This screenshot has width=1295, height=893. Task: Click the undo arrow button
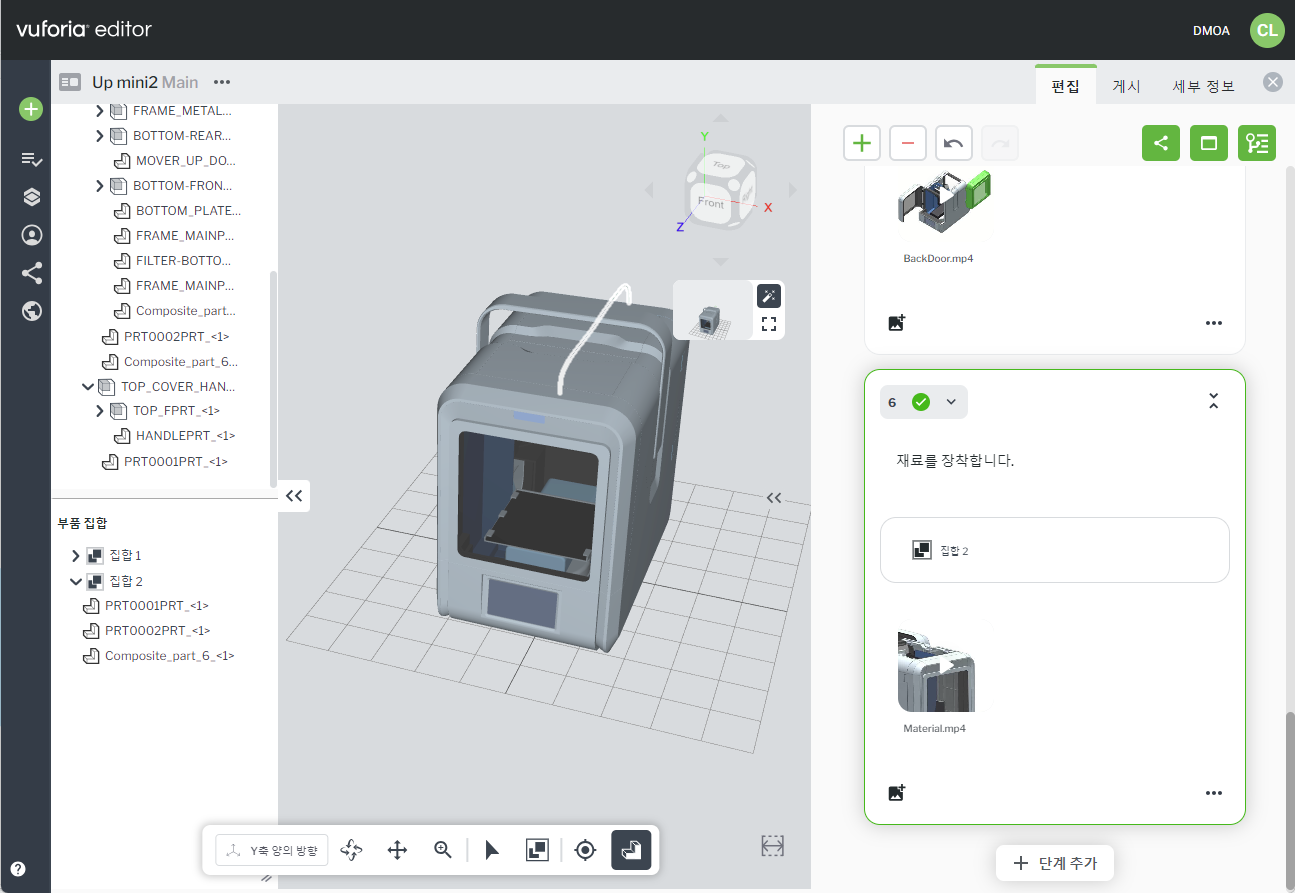(954, 143)
